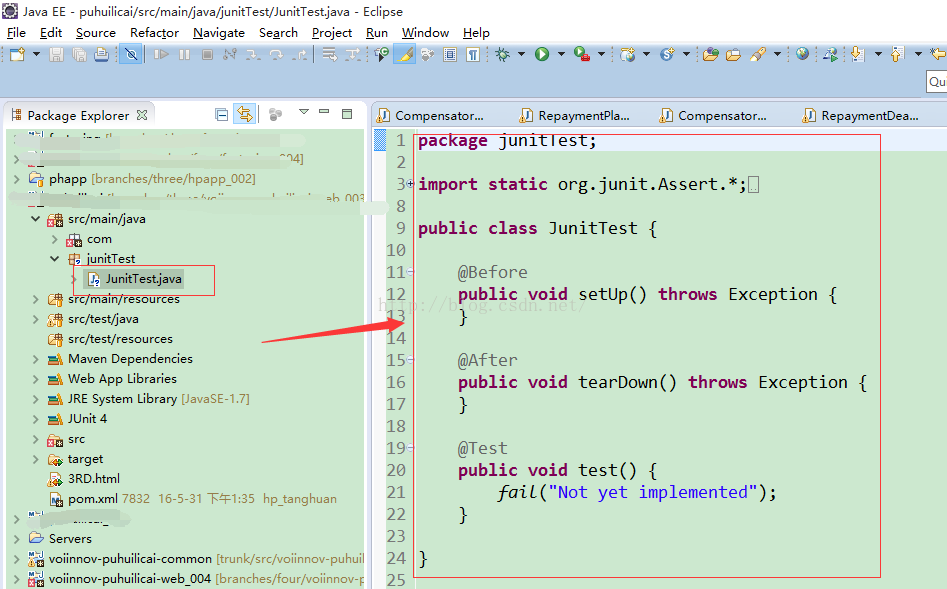Switch to the RepaymentDea... editor tab

862,115
